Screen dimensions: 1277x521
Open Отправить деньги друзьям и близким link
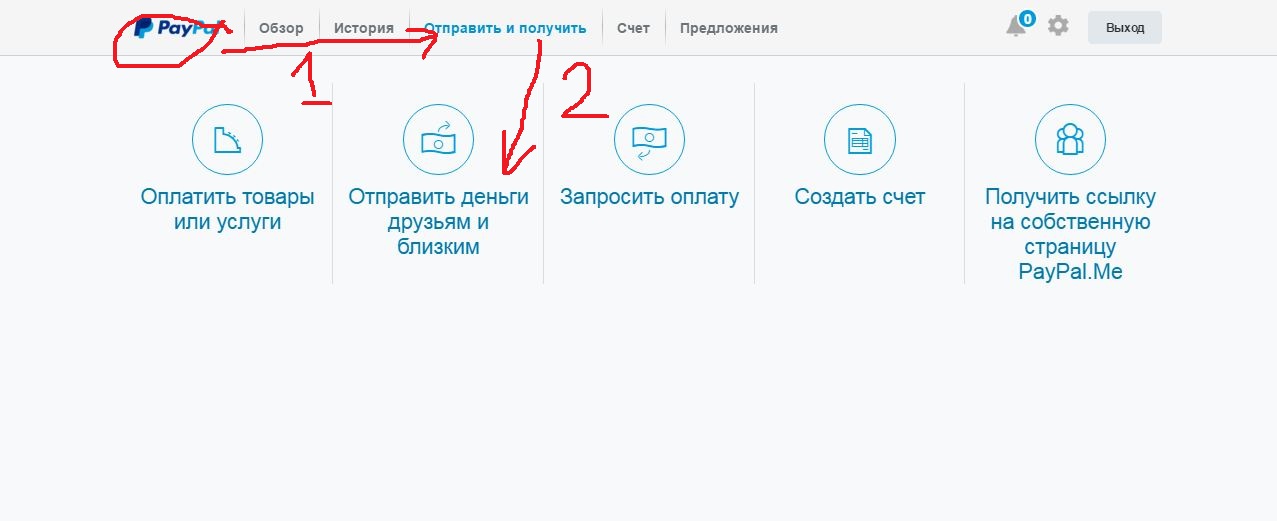tap(438, 222)
